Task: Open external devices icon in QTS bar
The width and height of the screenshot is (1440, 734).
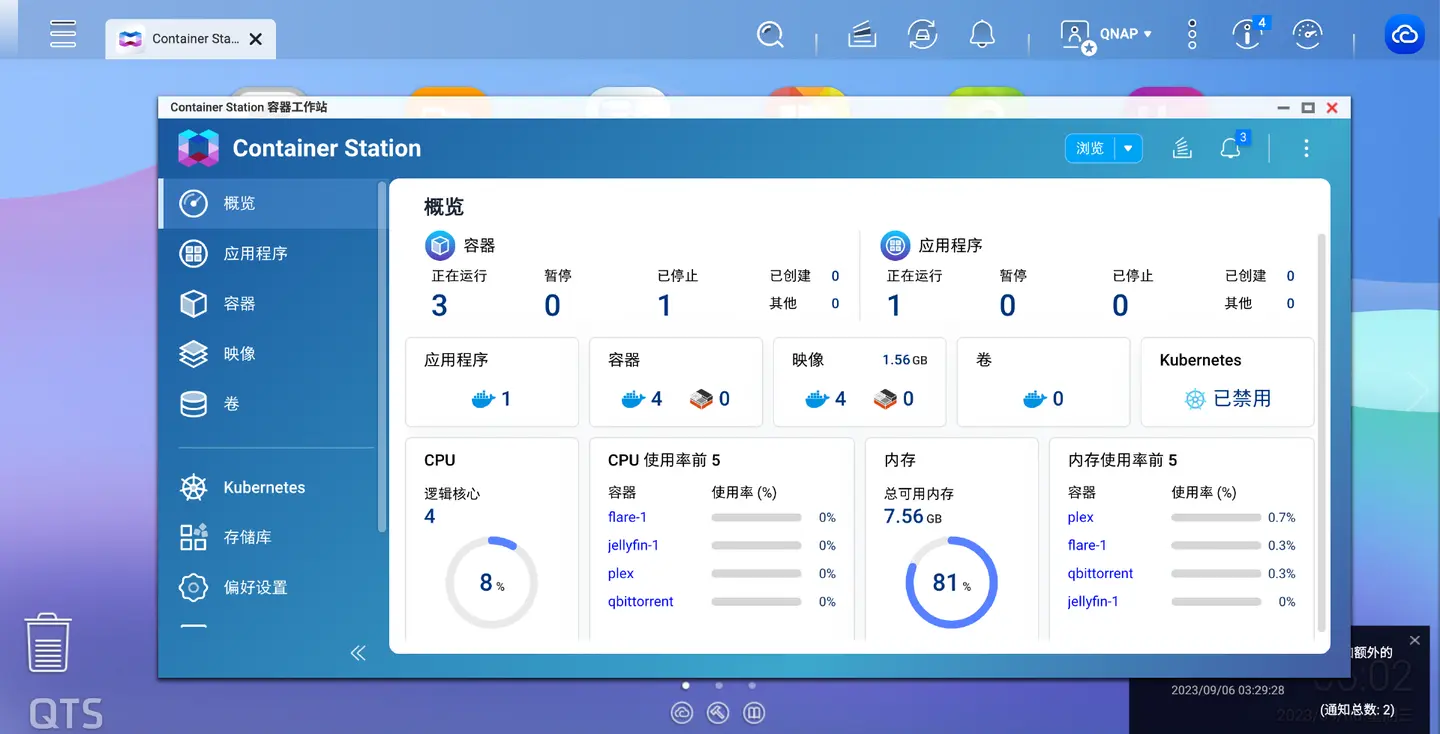Action: click(922, 35)
